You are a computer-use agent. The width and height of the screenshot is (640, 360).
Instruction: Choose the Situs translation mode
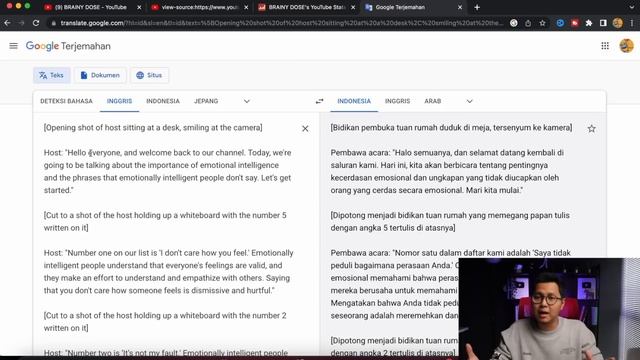coord(149,75)
